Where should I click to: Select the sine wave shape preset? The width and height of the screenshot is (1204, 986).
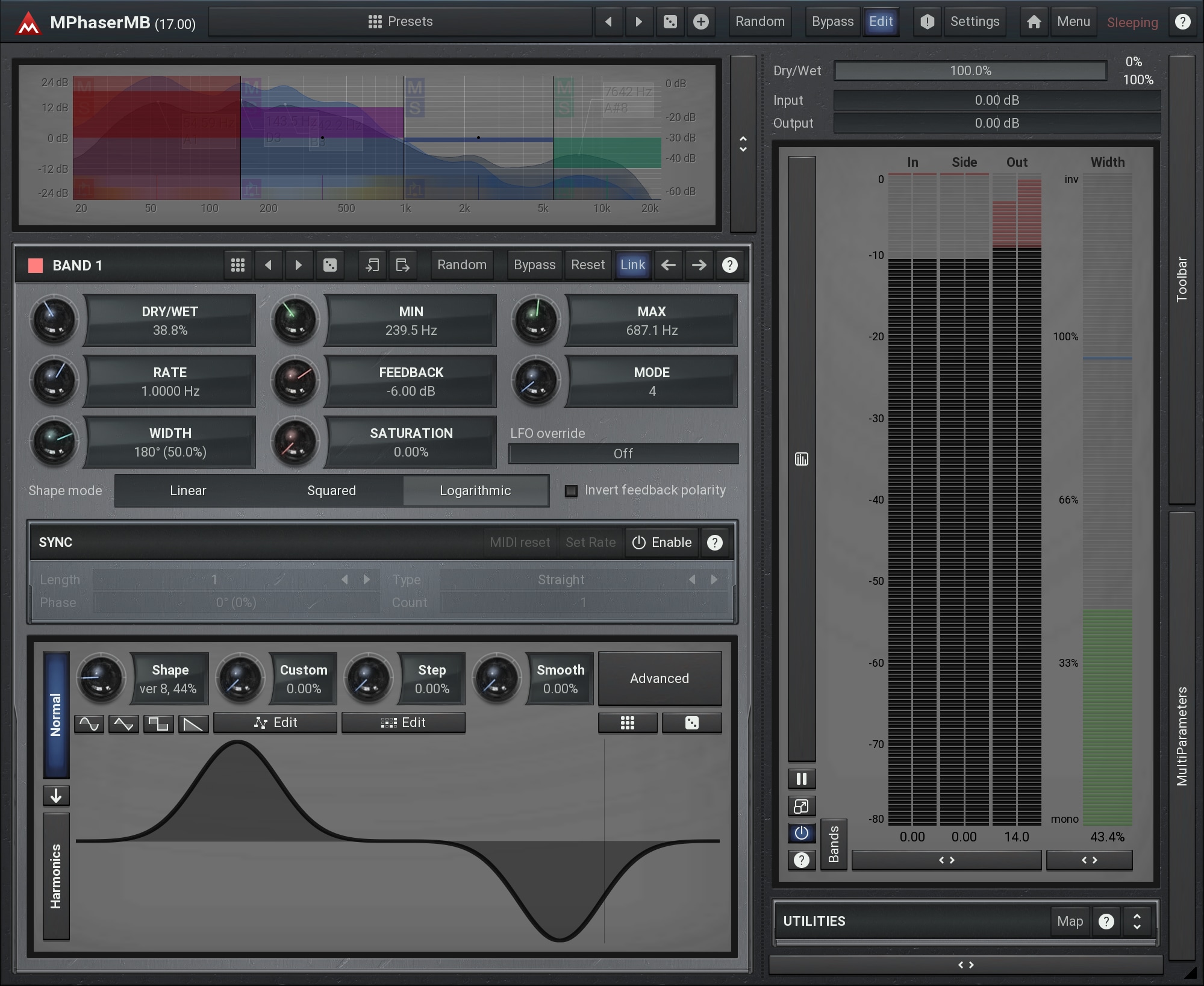point(89,723)
